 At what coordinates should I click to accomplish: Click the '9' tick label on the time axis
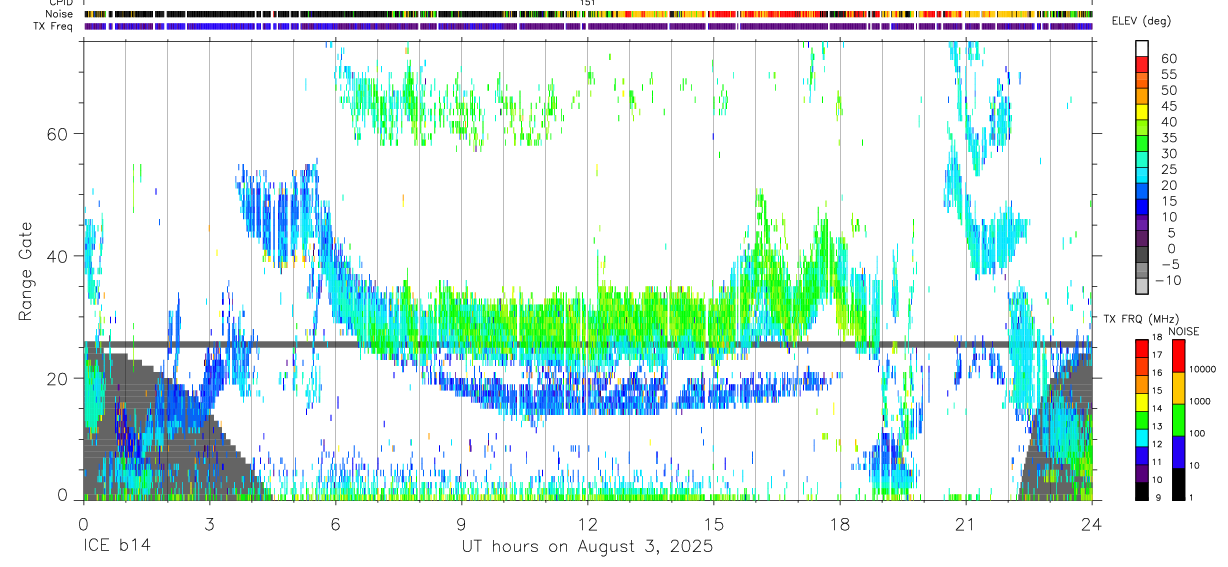point(461,524)
